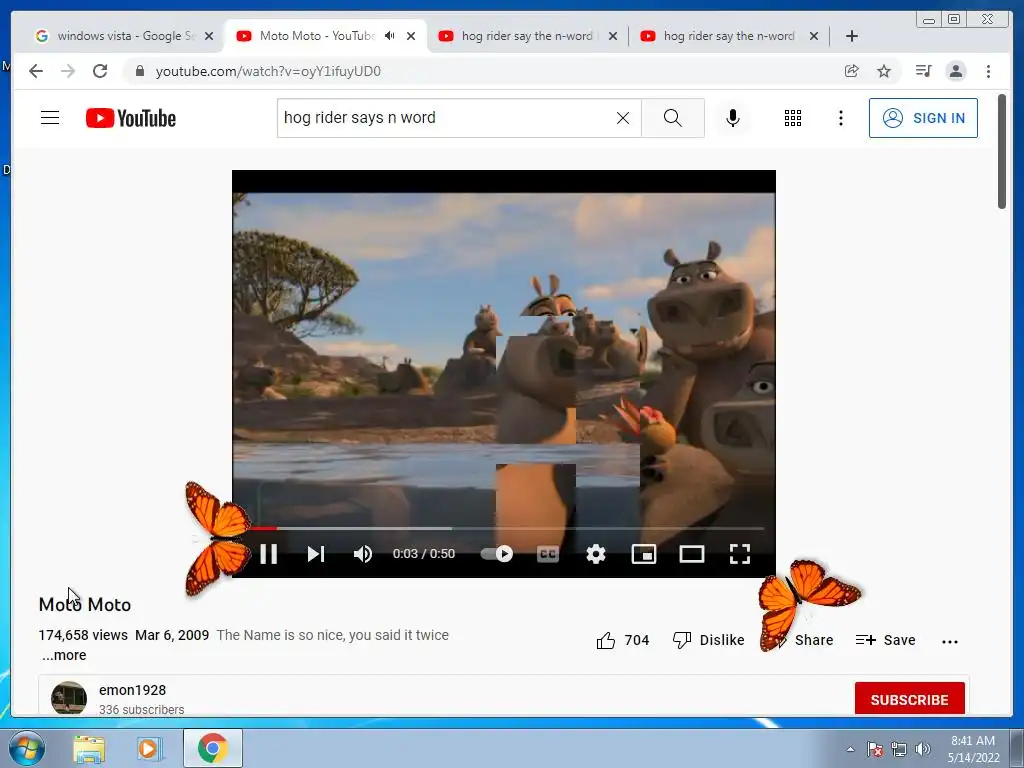Close the windows vista Google tab
Screen dimensions: 1024x768
click(209, 36)
